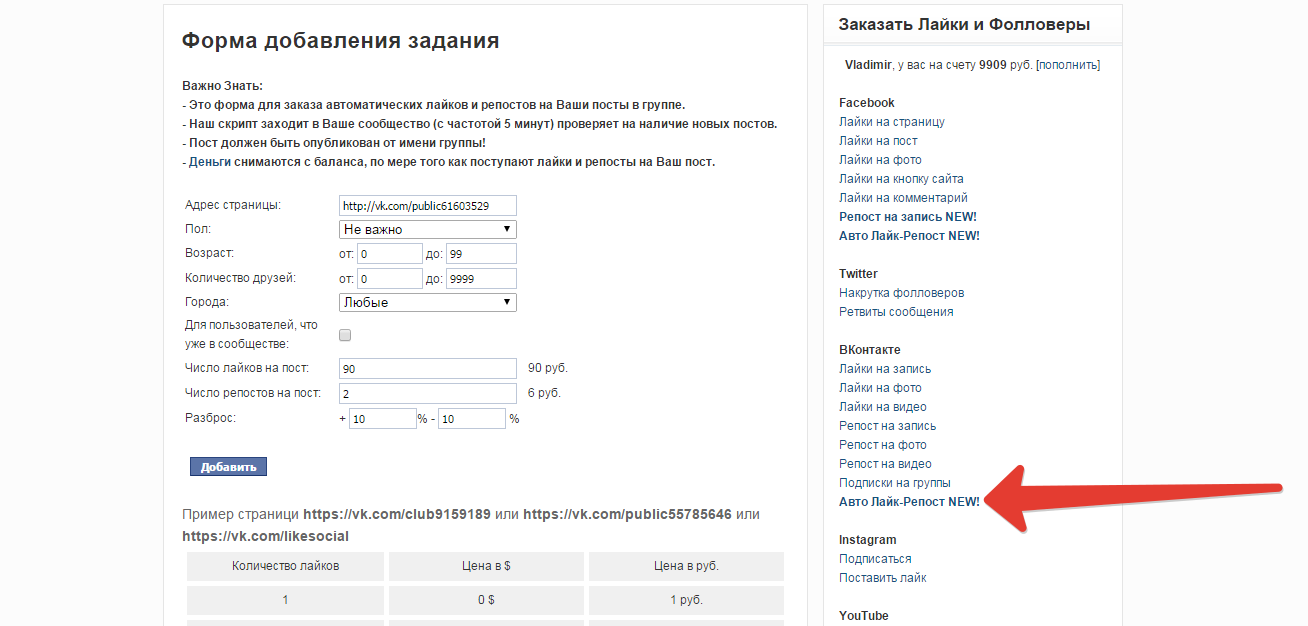The height and width of the screenshot is (626, 1308).
Task: Open Facebook 'Лайки на страницу'
Action: [x=892, y=122]
